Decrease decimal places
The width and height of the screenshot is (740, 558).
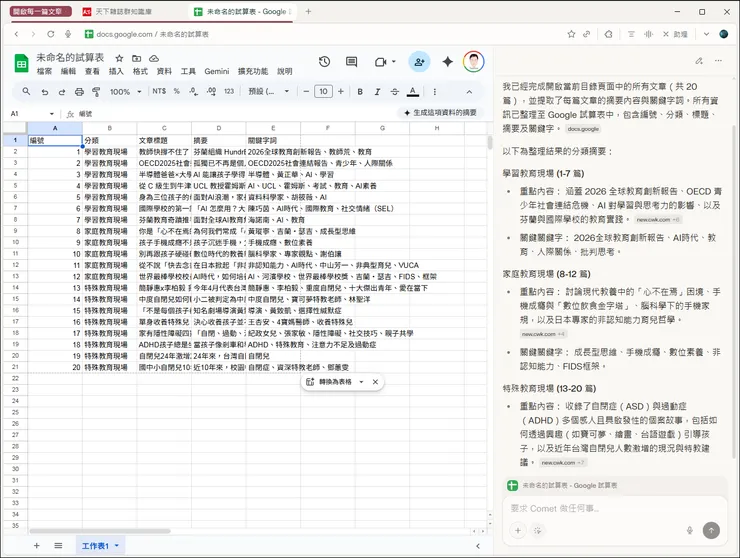point(193,92)
